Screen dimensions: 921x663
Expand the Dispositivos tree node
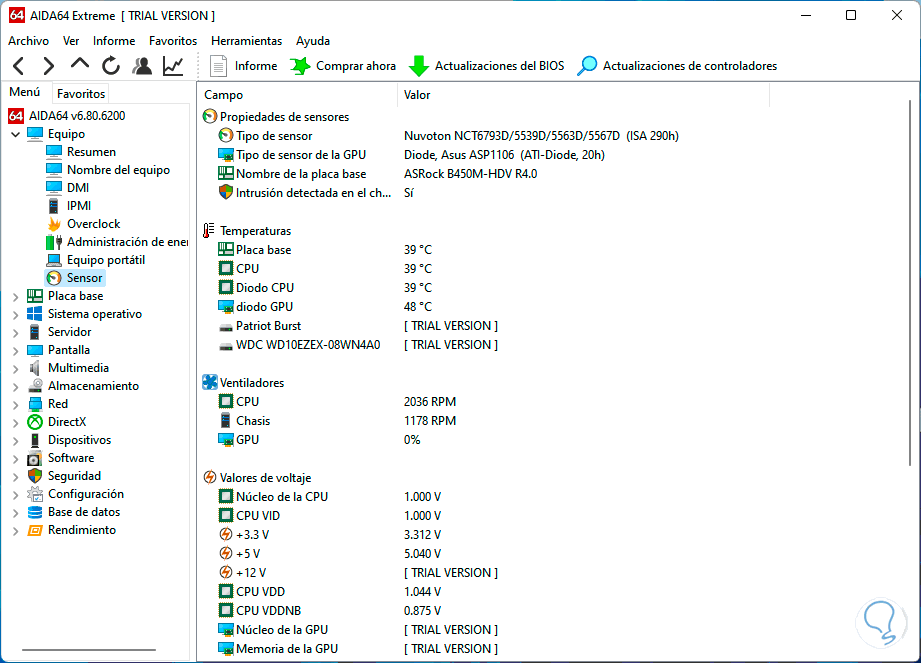[x=15, y=440]
